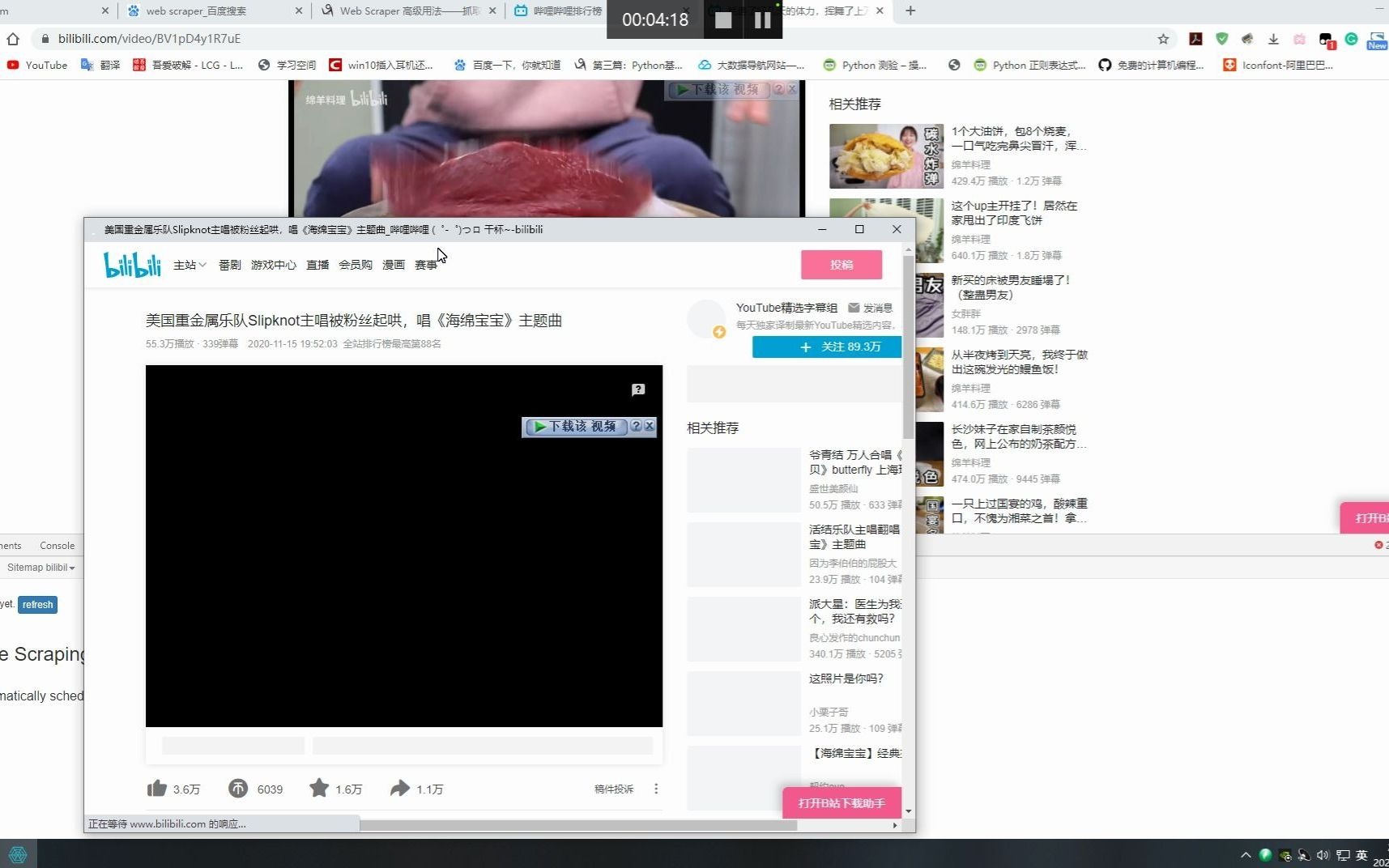
Task: Open recommended video 这照片是你吗?
Action: pos(846,679)
